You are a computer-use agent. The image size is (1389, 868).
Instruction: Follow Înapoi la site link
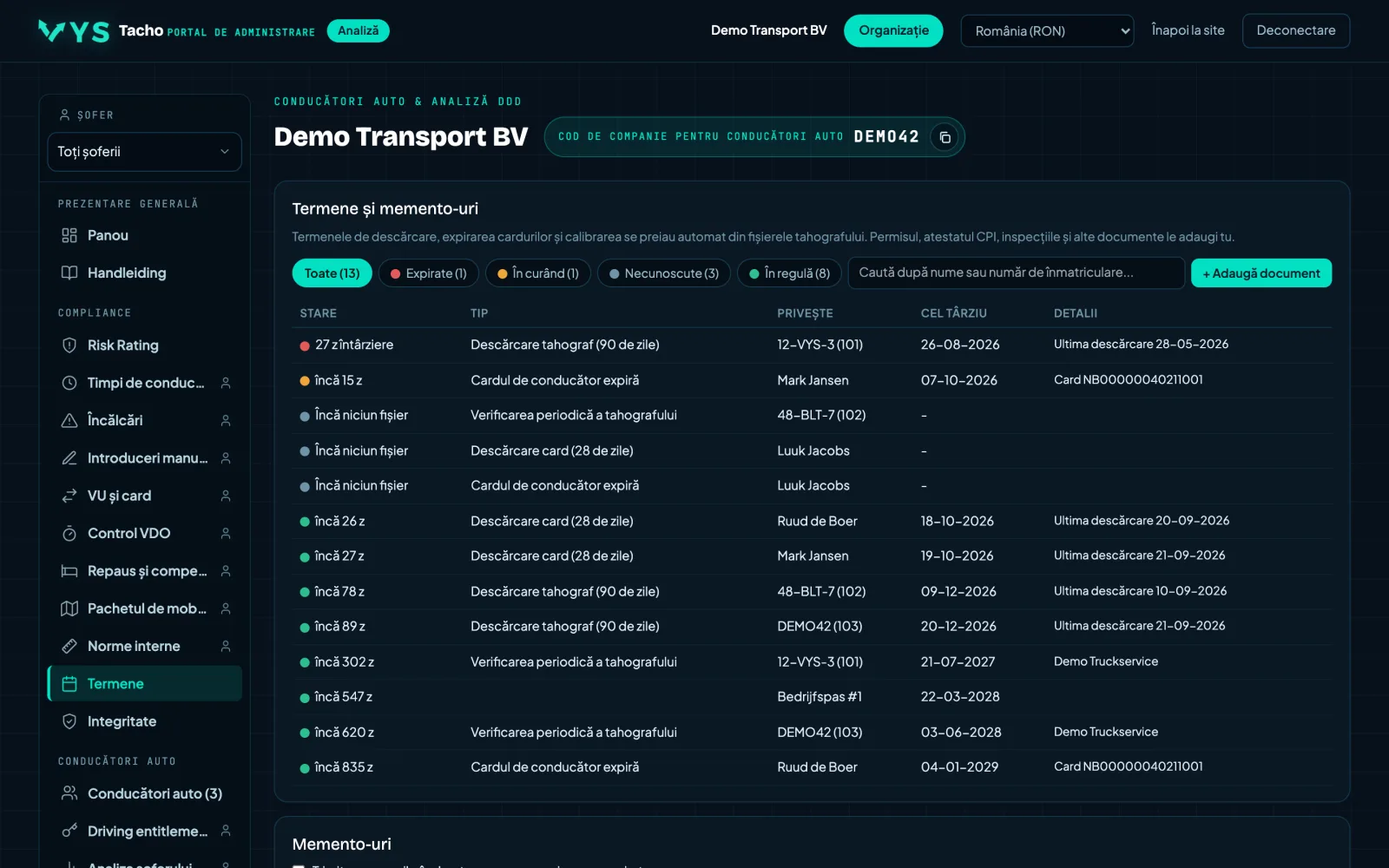(x=1188, y=30)
